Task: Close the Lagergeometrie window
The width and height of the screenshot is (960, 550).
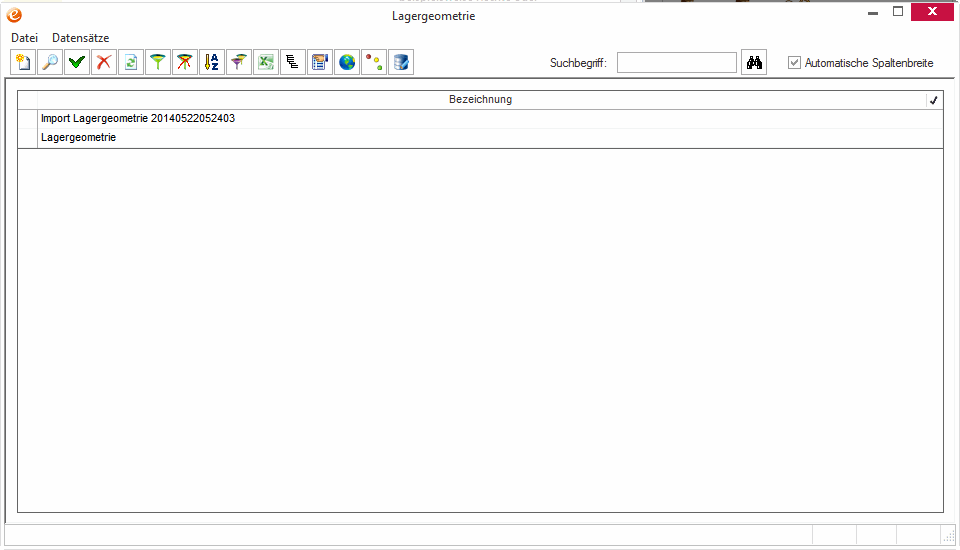Action: pos(932,12)
